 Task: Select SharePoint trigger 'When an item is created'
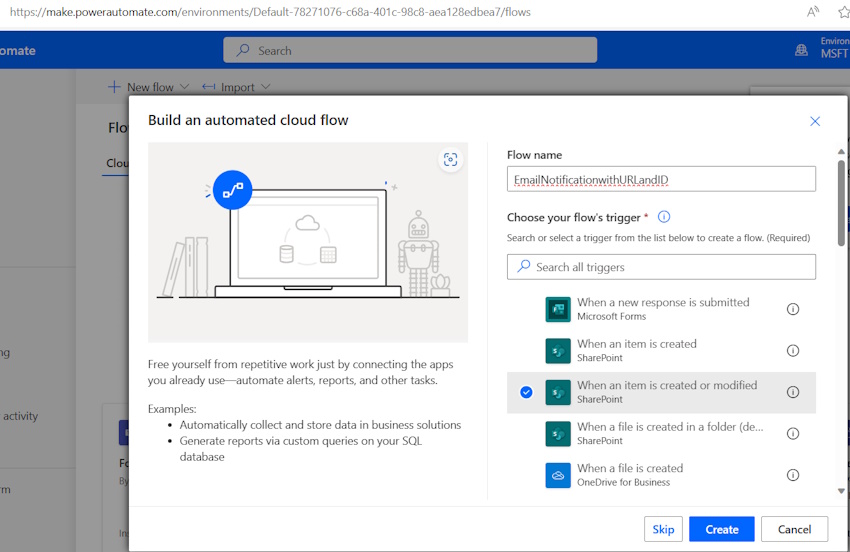[661, 351]
